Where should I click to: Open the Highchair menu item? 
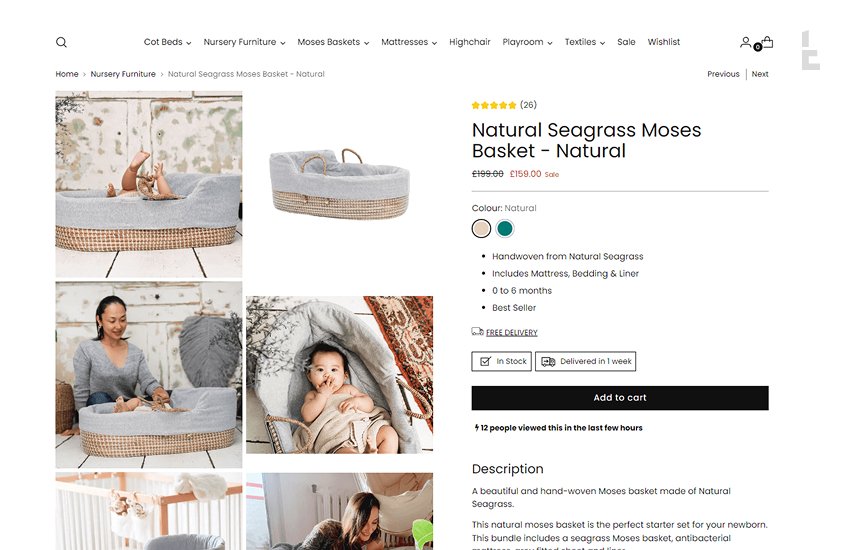pyautogui.click(x=469, y=42)
